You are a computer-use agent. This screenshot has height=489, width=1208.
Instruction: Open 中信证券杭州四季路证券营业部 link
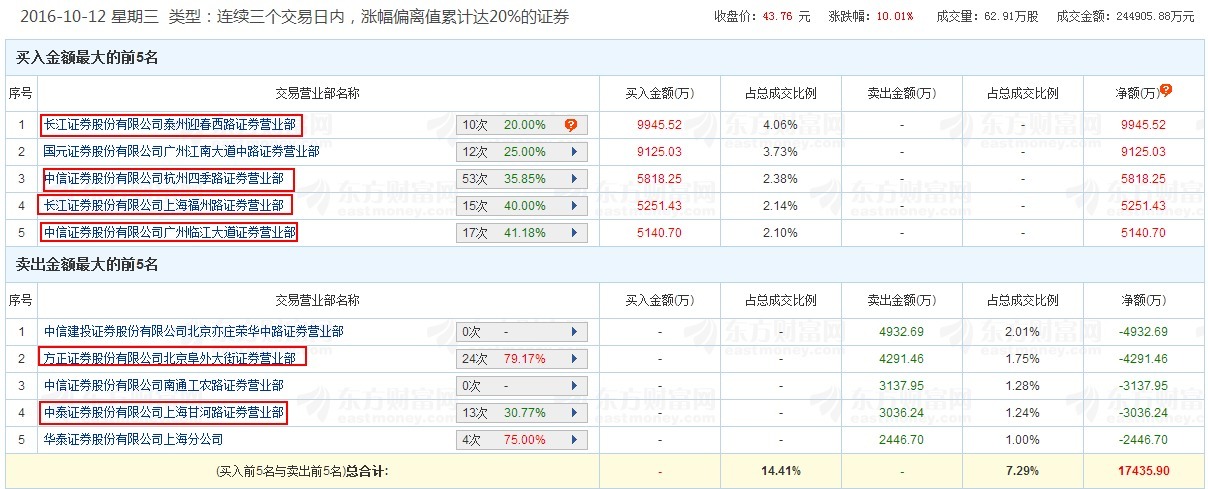[164, 179]
